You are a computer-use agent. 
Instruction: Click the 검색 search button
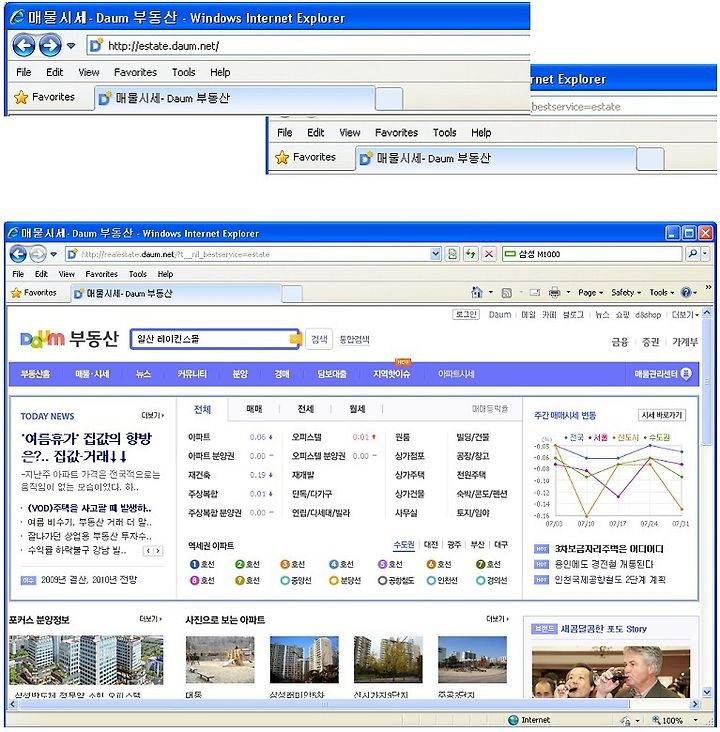click(319, 339)
